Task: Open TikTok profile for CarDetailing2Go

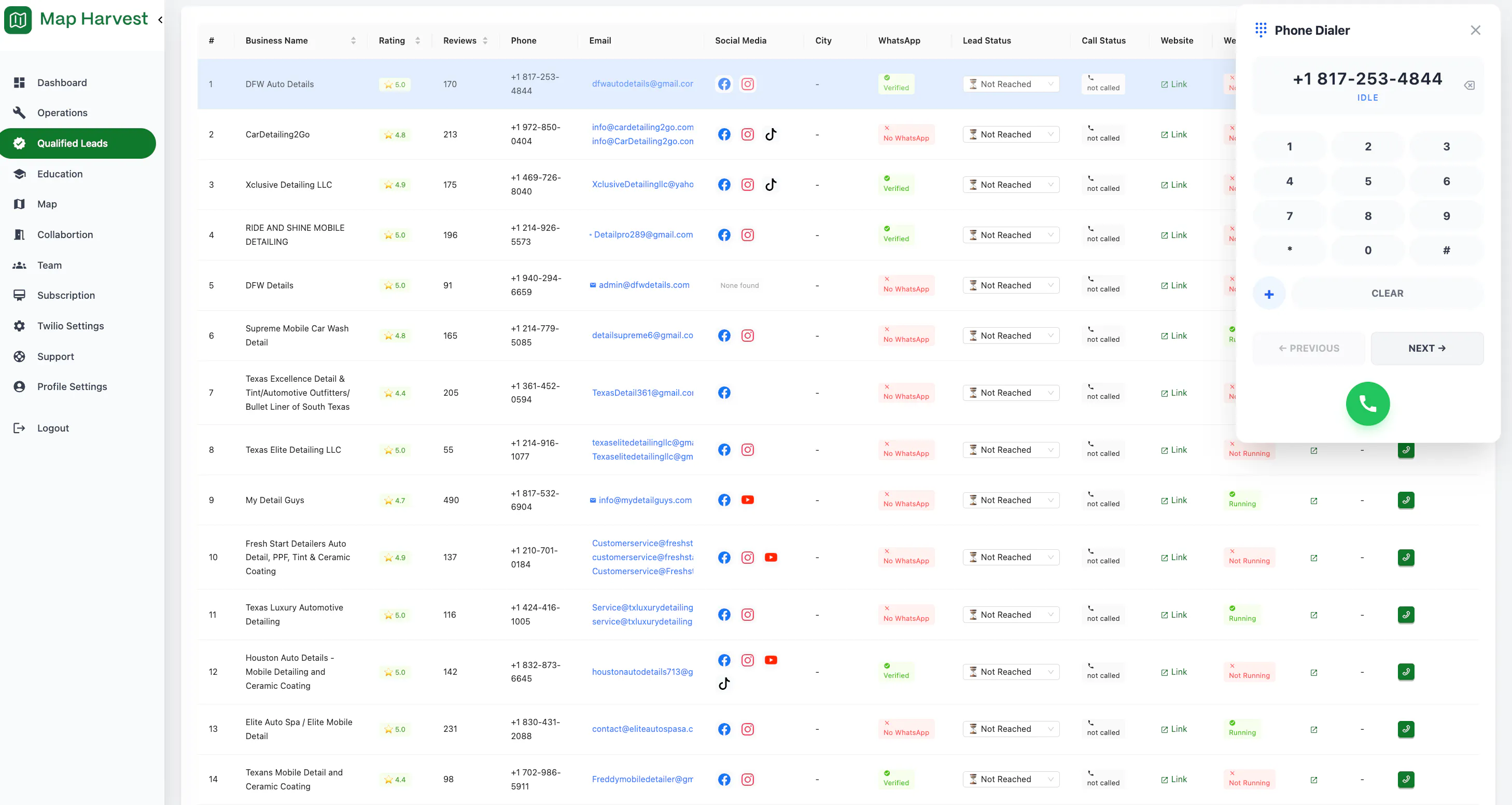Action: (x=771, y=134)
